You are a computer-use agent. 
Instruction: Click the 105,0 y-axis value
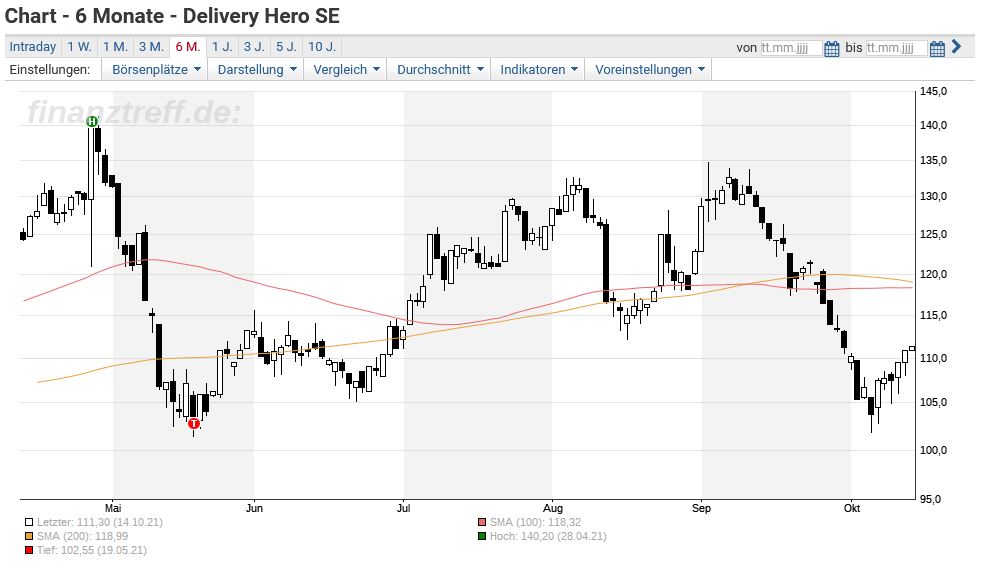tap(933, 402)
